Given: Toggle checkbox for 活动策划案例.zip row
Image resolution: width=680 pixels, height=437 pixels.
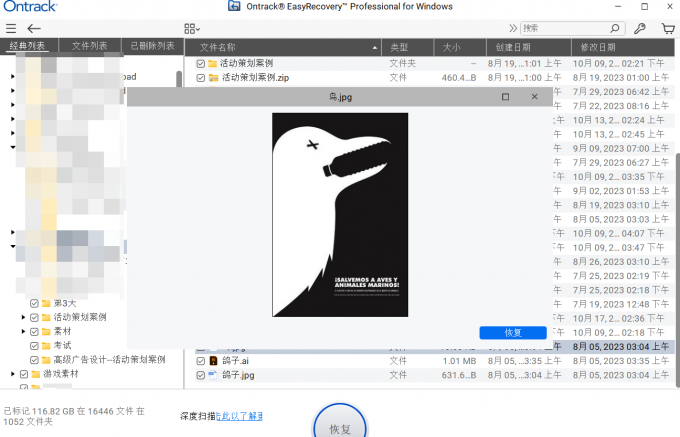Looking at the screenshot, I should pos(200,78).
